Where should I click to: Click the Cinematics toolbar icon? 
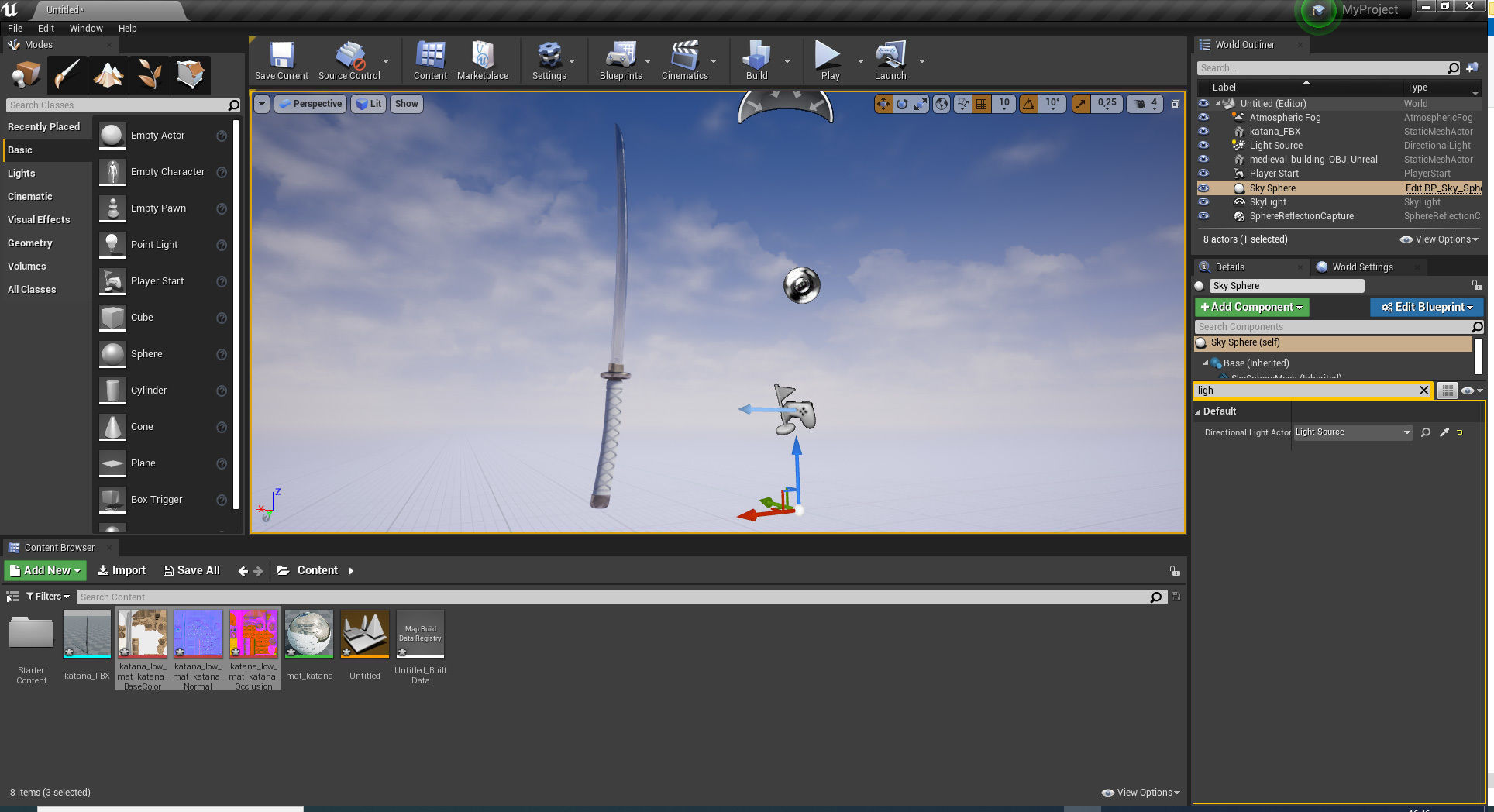[685, 60]
